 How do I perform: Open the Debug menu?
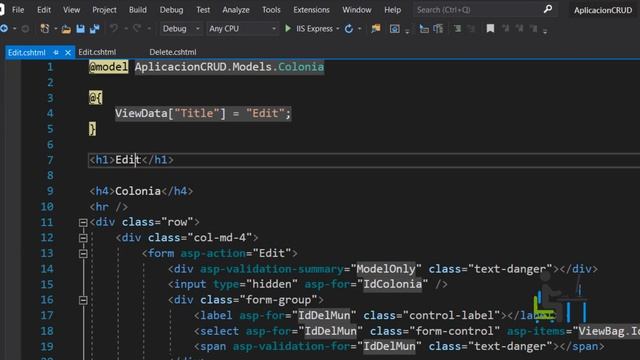(171, 9)
